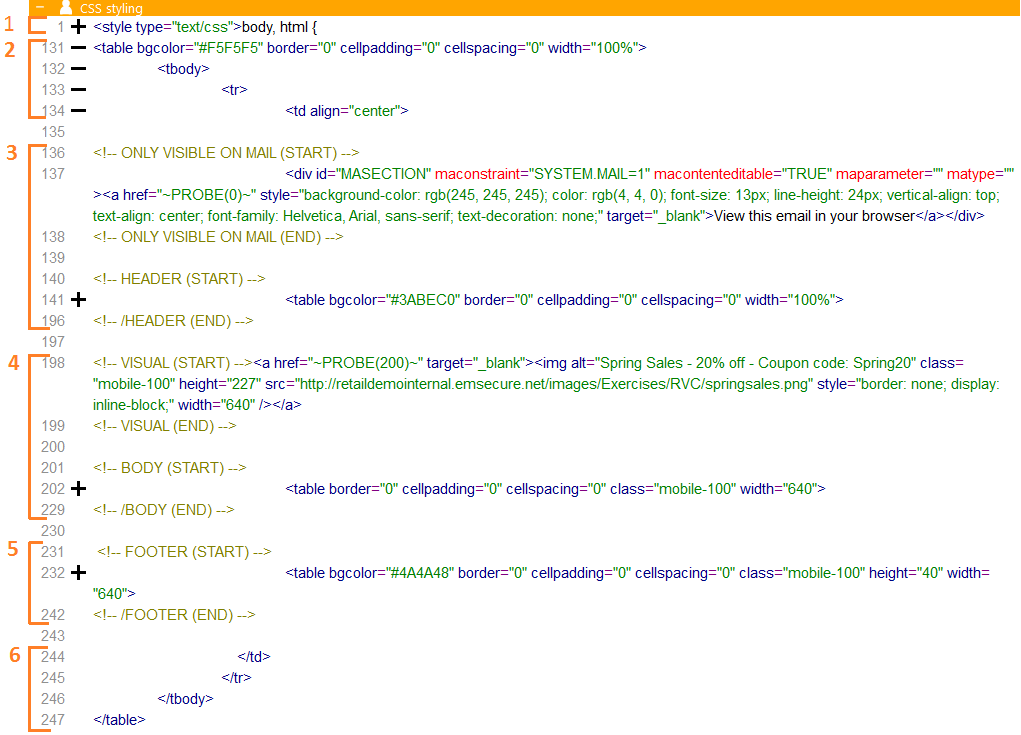Viewport: 1021px width, 735px height.
Task: Fold the td align center on line 134
Action: pos(79,111)
